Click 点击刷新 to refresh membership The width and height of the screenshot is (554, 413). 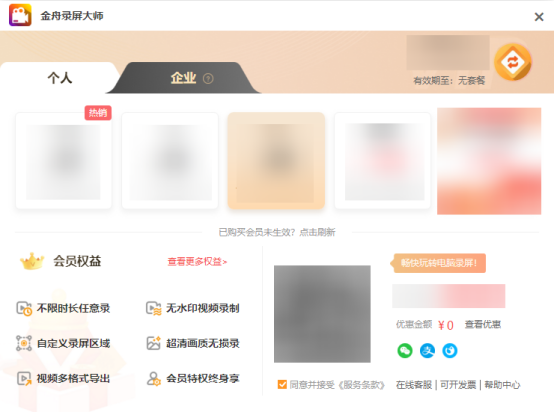tap(317, 232)
